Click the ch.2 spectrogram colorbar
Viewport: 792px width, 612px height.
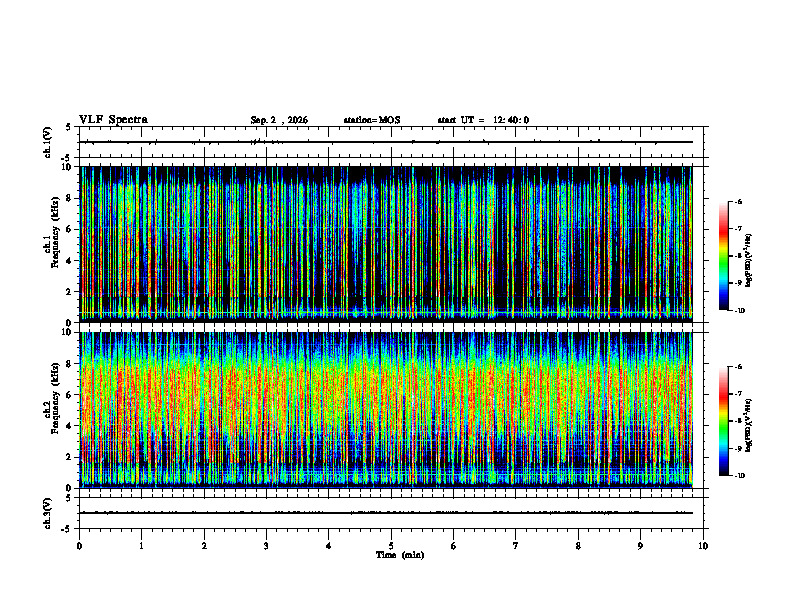tap(723, 421)
